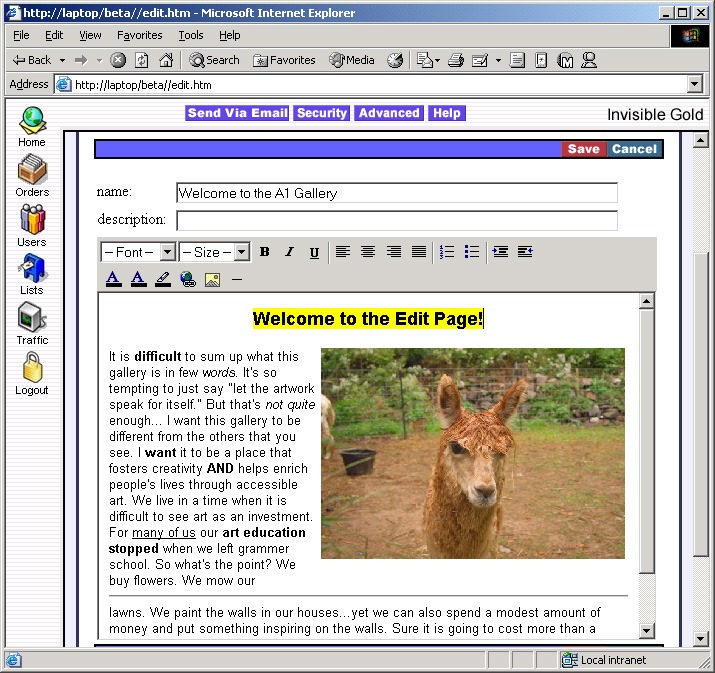Apply highlight with the marker pen icon
The width and height of the screenshot is (715, 673).
coord(163,279)
